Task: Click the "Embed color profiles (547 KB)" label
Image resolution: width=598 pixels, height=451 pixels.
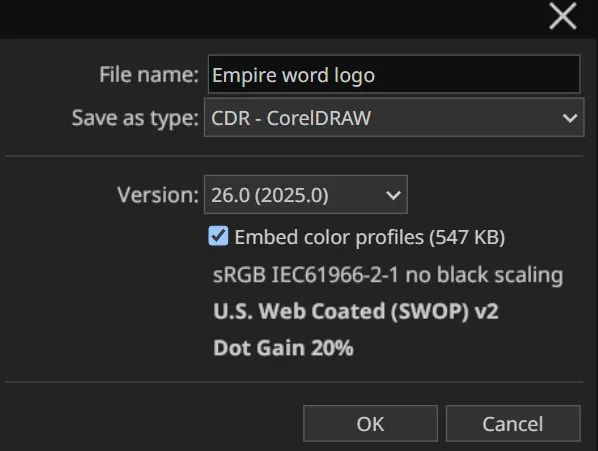Action: 370,237
